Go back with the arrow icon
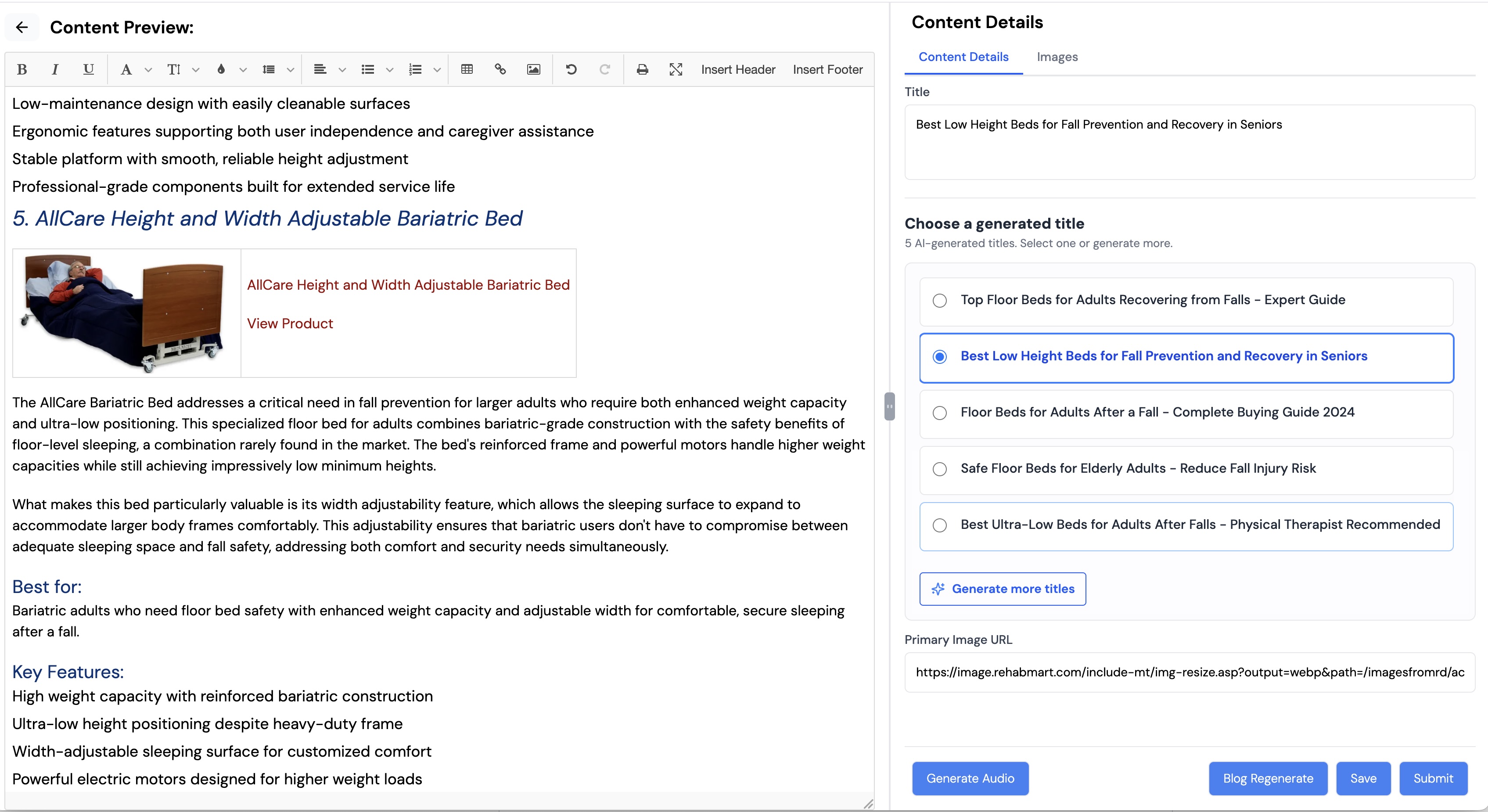 22,27
